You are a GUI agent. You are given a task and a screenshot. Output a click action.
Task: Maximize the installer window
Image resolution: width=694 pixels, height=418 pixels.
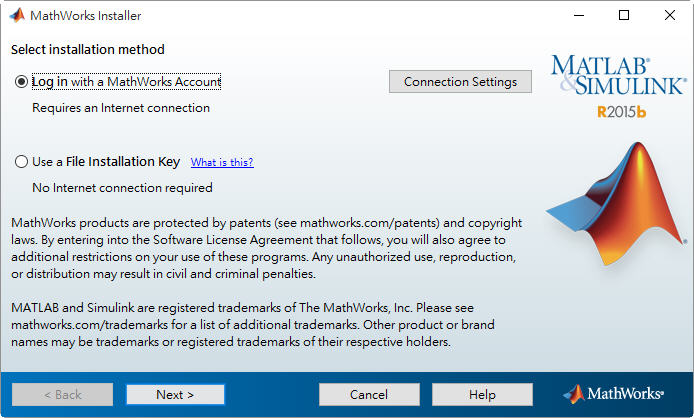624,15
